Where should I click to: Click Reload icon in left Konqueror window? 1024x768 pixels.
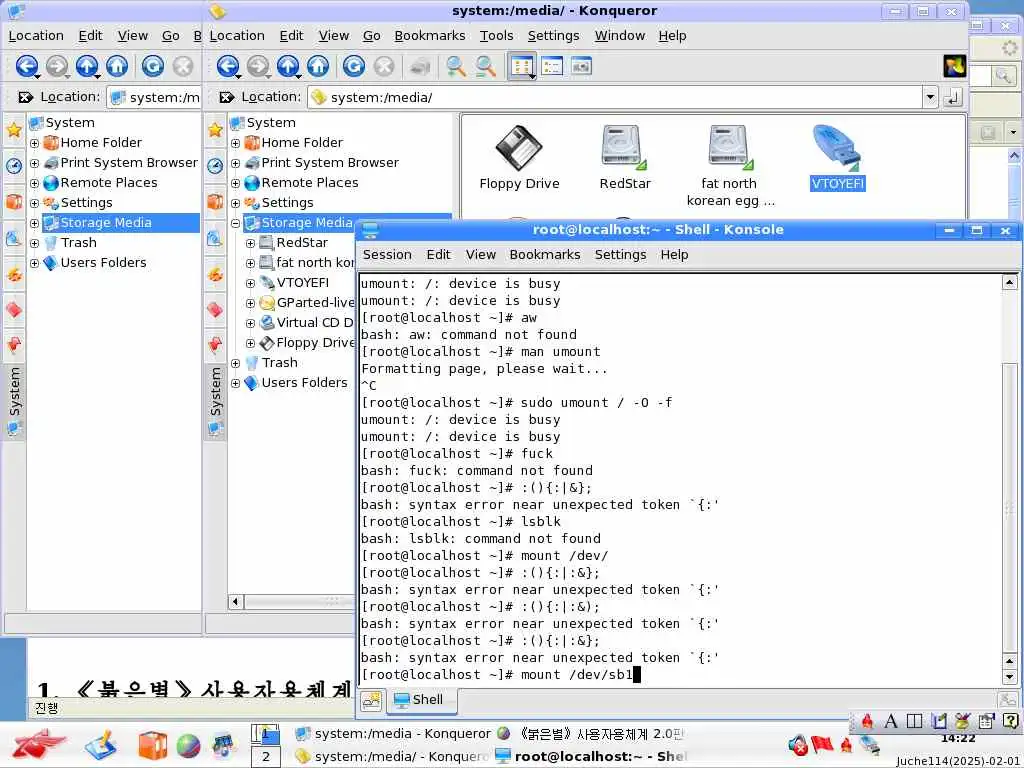pyautogui.click(x=152, y=66)
